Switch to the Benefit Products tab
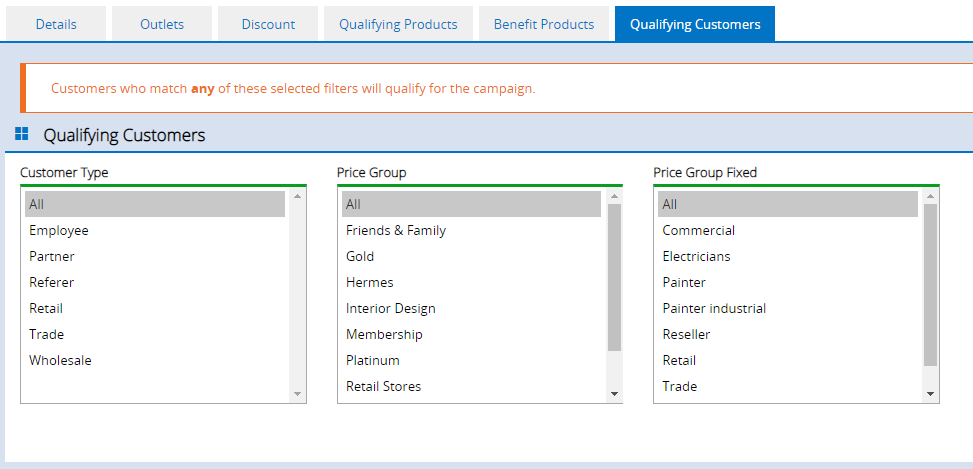This screenshot has width=973, height=469. pos(544,24)
